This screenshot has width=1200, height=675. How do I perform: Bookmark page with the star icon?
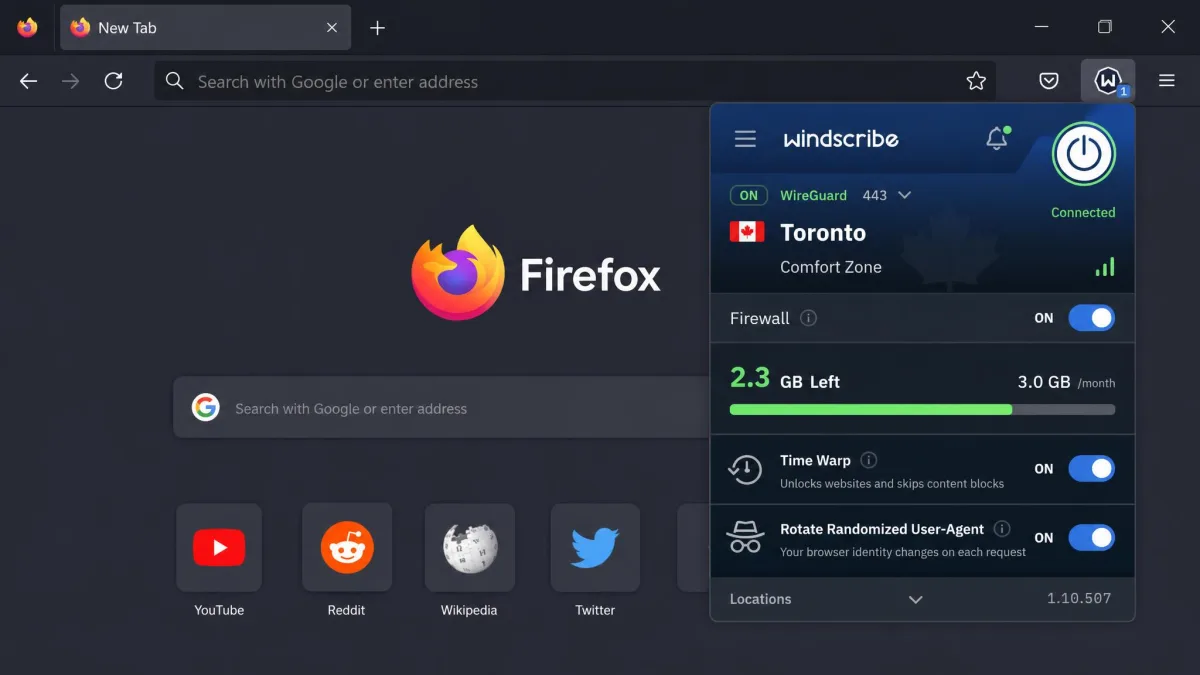(976, 81)
